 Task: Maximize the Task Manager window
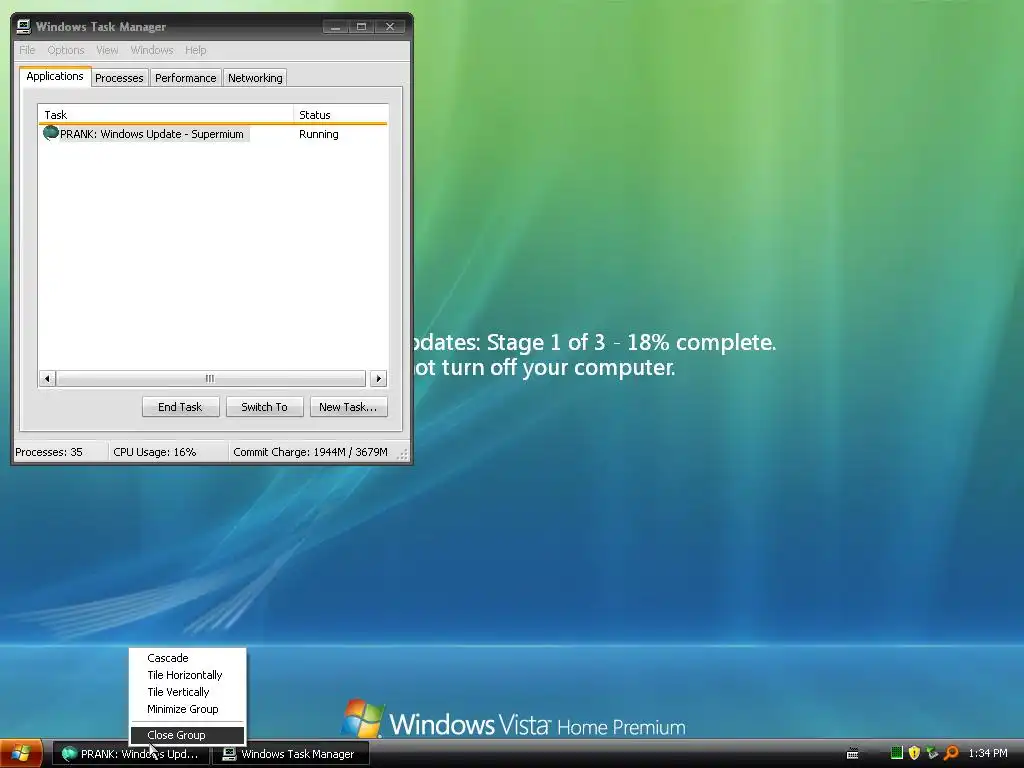(x=362, y=27)
